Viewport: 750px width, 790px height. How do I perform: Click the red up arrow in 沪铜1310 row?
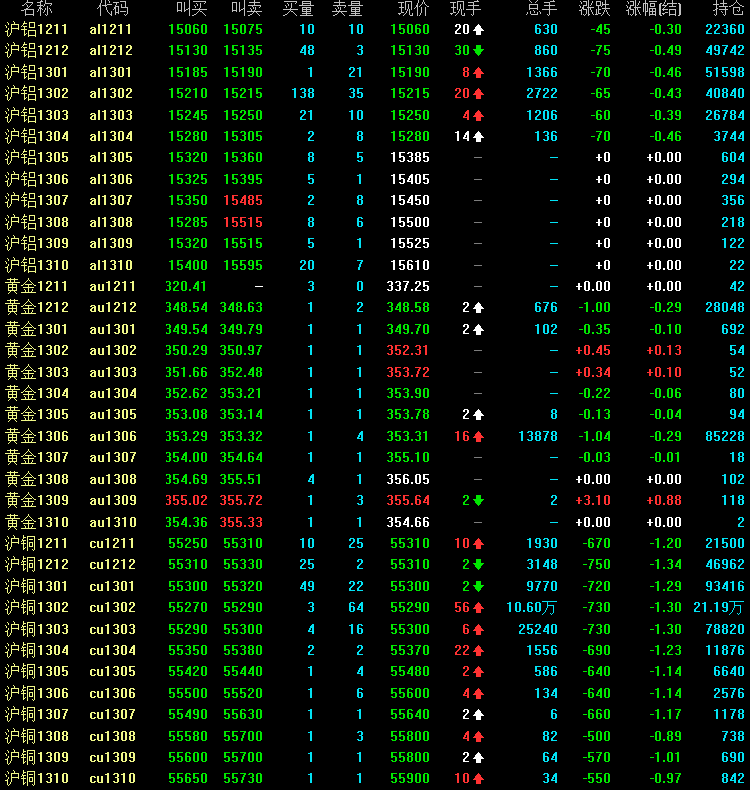tap(478, 778)
